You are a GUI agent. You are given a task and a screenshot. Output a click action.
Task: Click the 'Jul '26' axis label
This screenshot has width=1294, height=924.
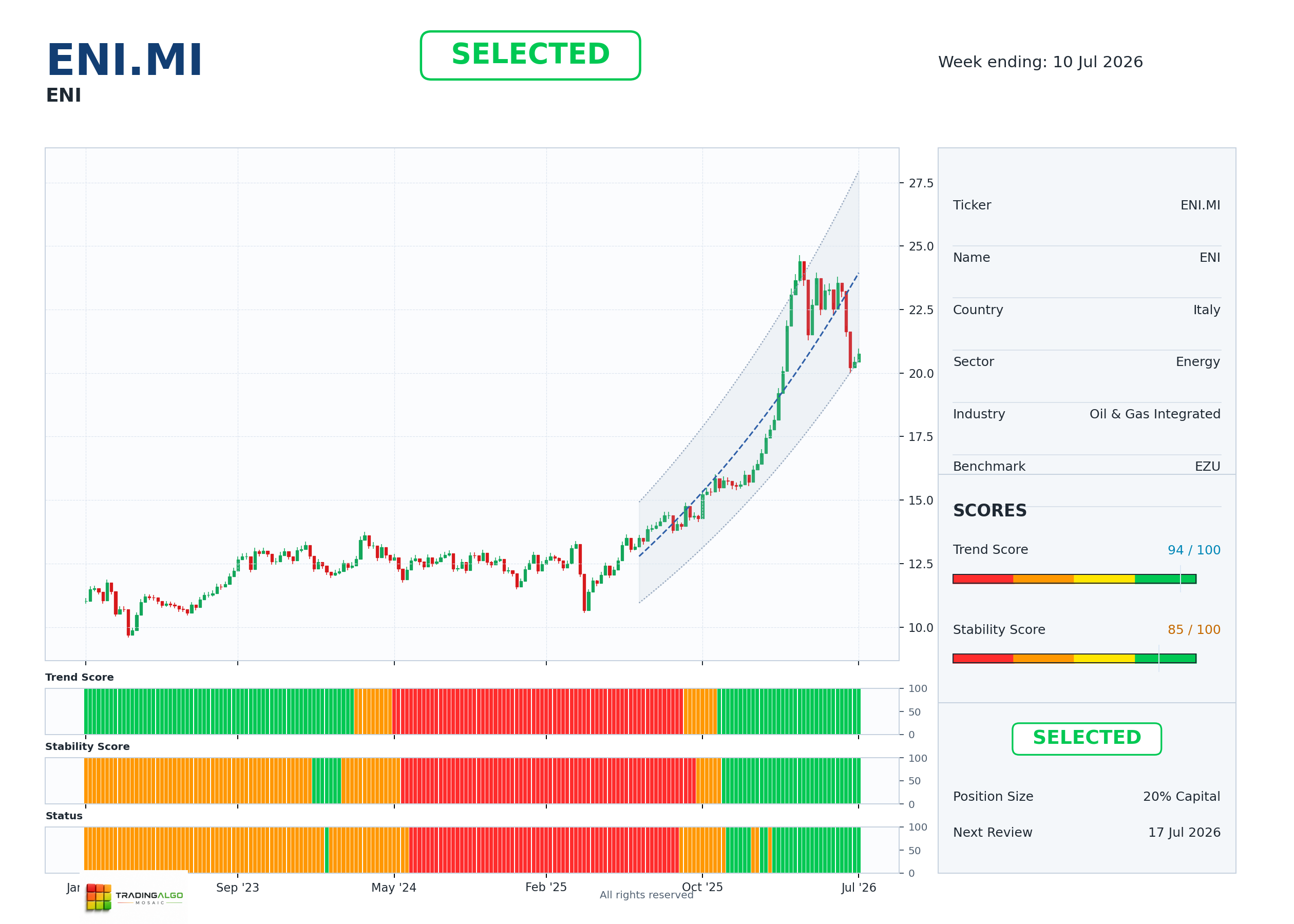[859, 888]
